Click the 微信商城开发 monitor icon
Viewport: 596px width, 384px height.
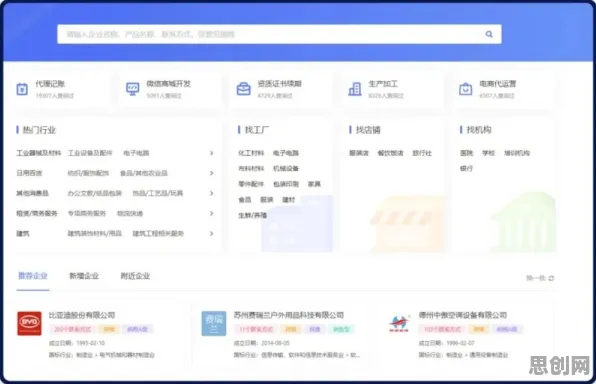click(133, 89)
